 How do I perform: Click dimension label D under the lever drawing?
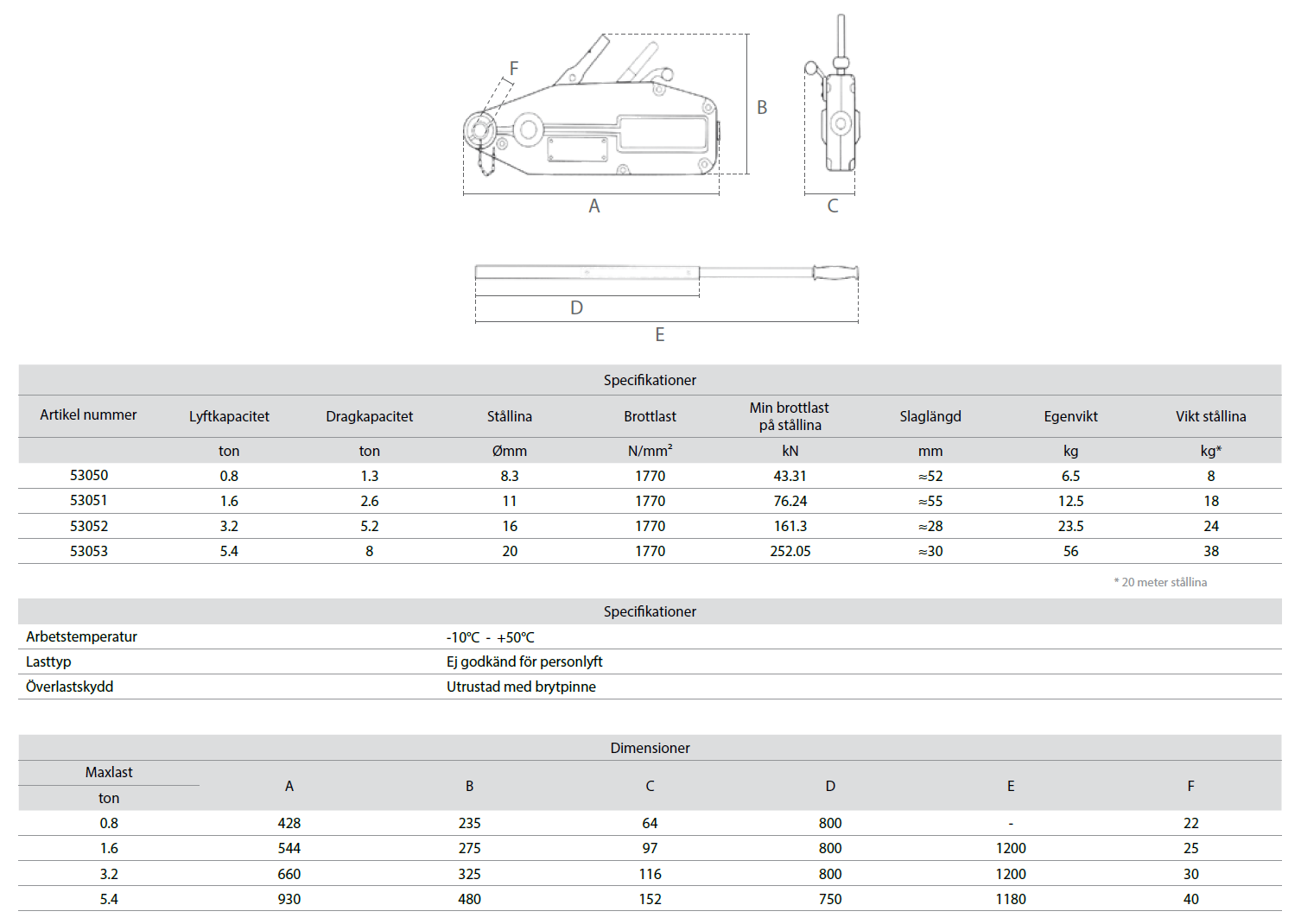coord(577,307)
